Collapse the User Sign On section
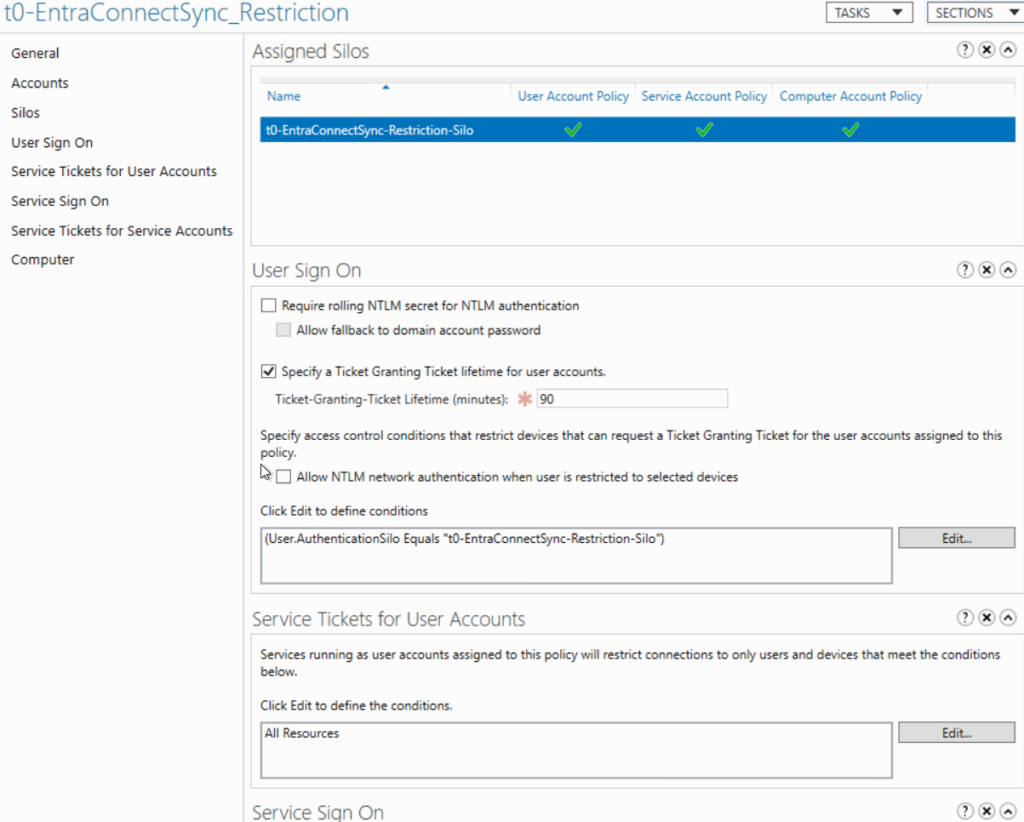This screenshot has width=1024, height=822. tap(1007, 270)
